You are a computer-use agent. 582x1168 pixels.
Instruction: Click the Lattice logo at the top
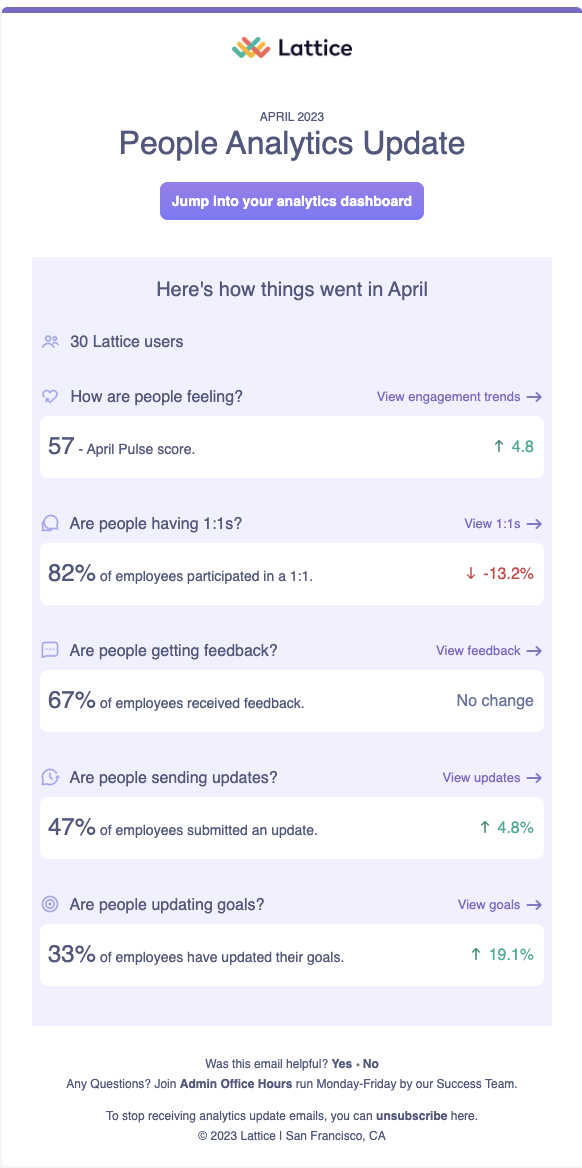(x=291, y=46)
